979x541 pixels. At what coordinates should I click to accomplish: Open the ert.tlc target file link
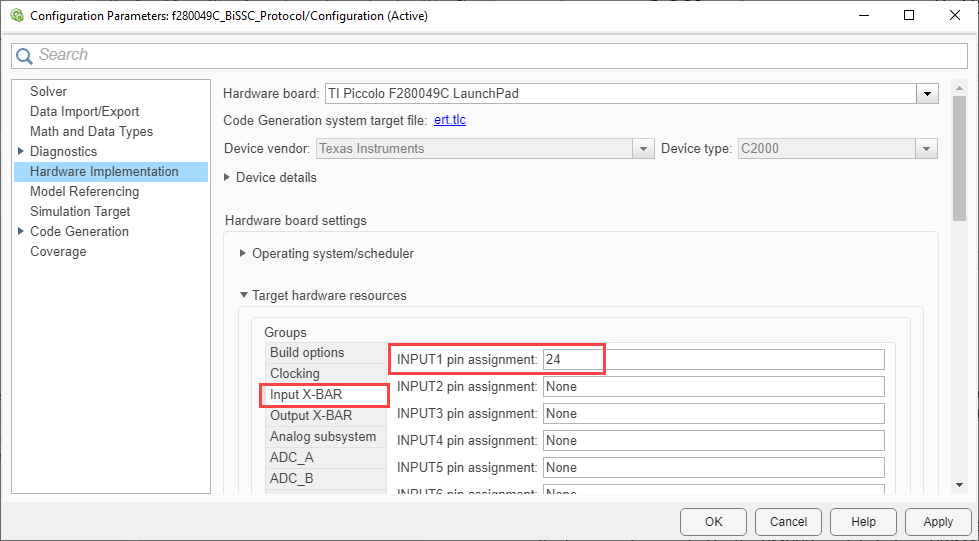point(450,120)
